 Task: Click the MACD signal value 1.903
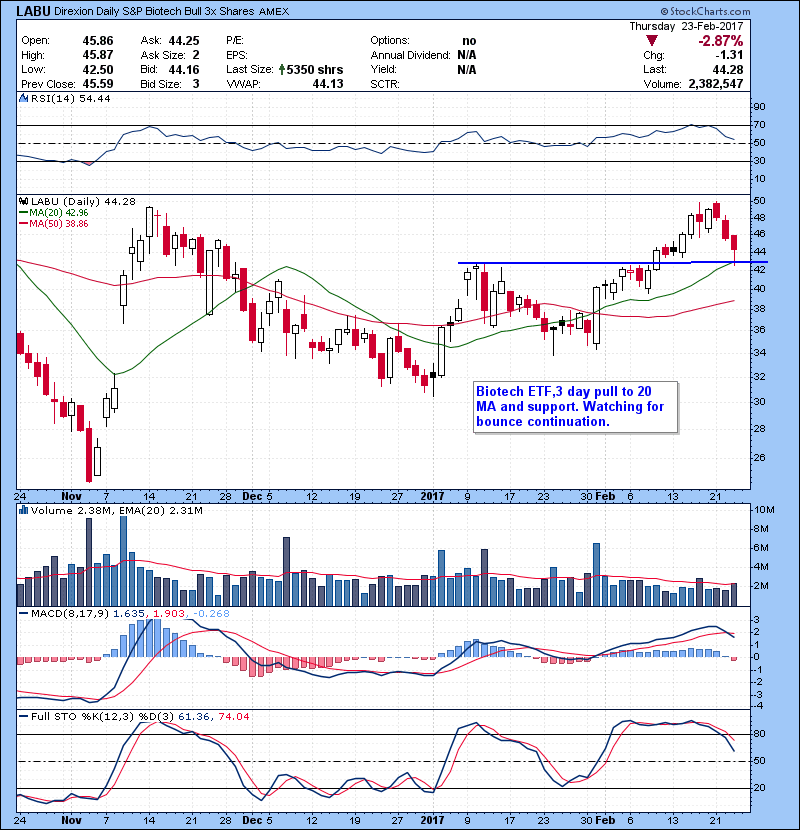[x=169, y=614]
